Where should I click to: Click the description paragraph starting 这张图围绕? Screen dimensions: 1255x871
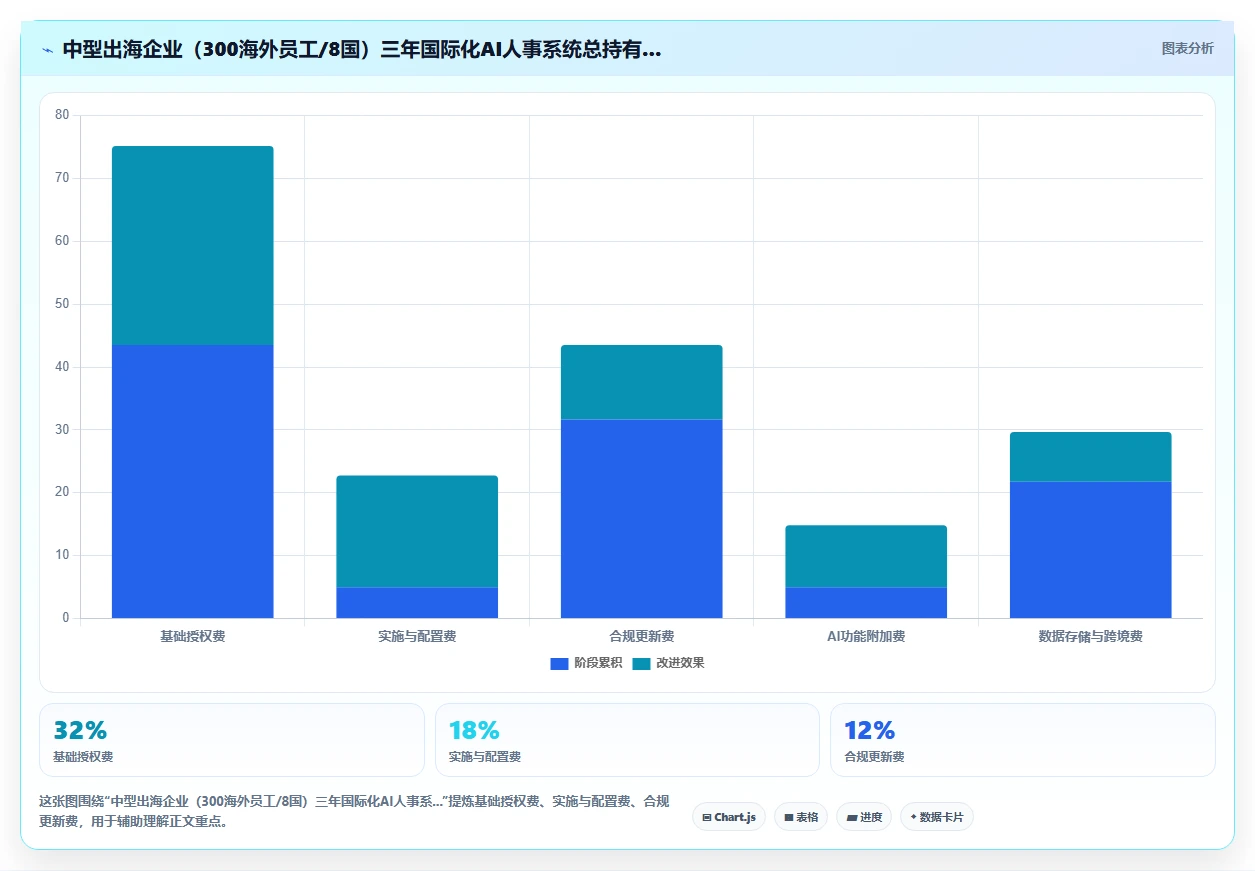[x=354, y=811]
